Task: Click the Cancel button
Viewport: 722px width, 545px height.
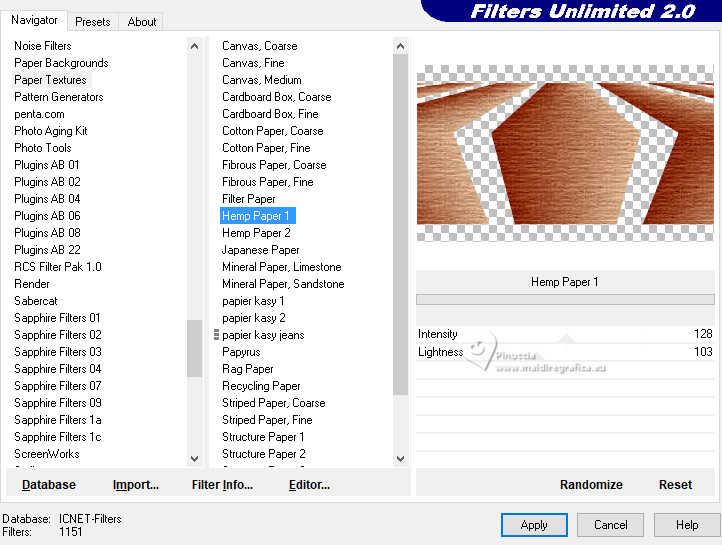Action: tap(611, 525)
